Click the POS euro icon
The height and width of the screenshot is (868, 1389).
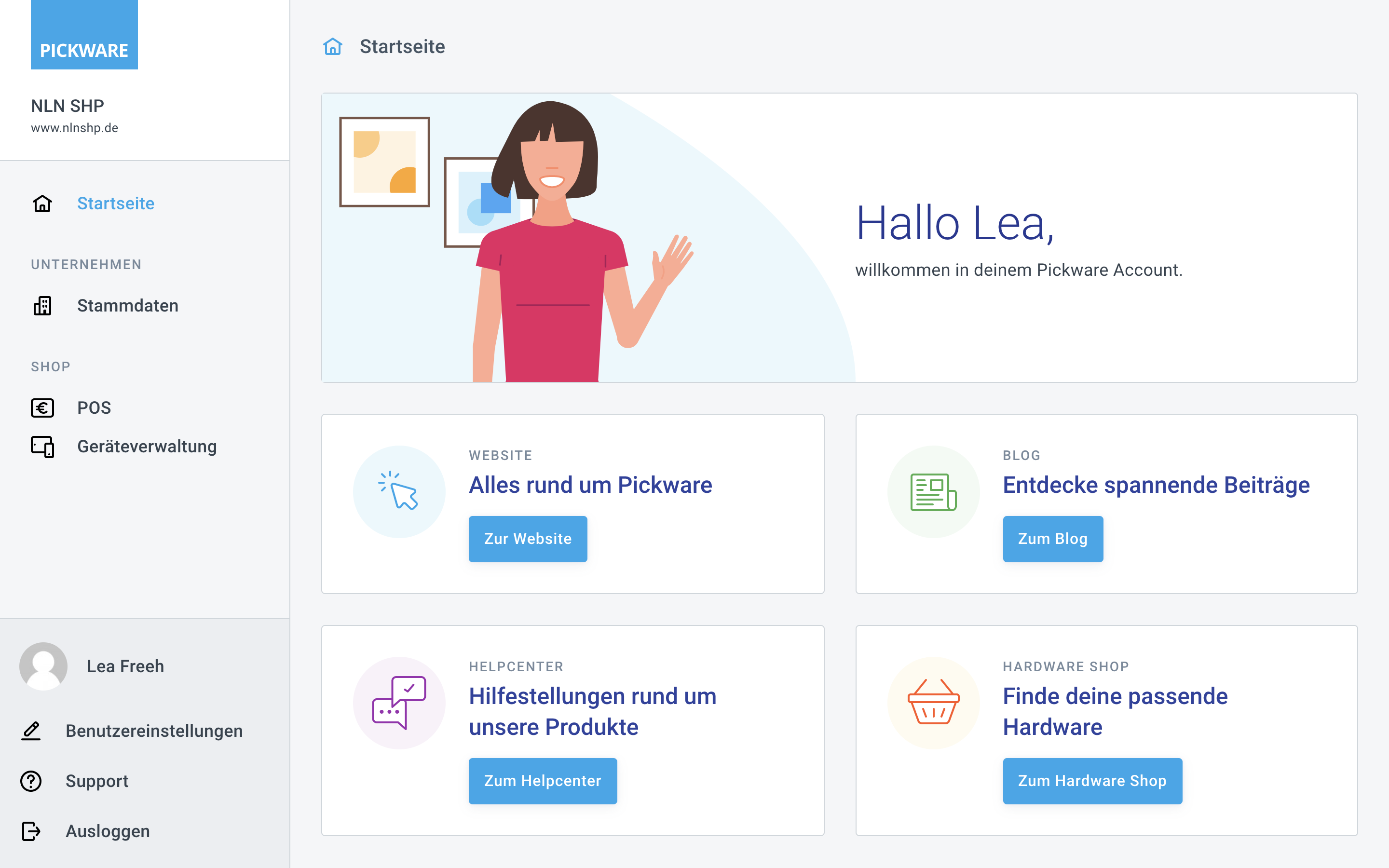coord(42,407)
